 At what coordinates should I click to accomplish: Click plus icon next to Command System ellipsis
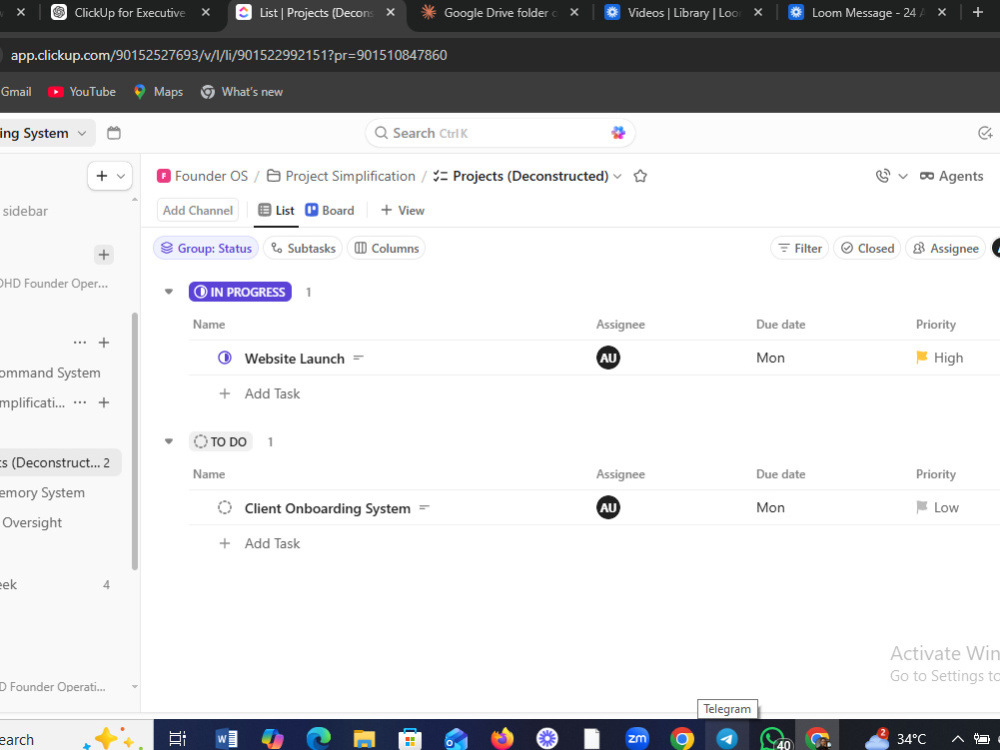coord(104,342)
